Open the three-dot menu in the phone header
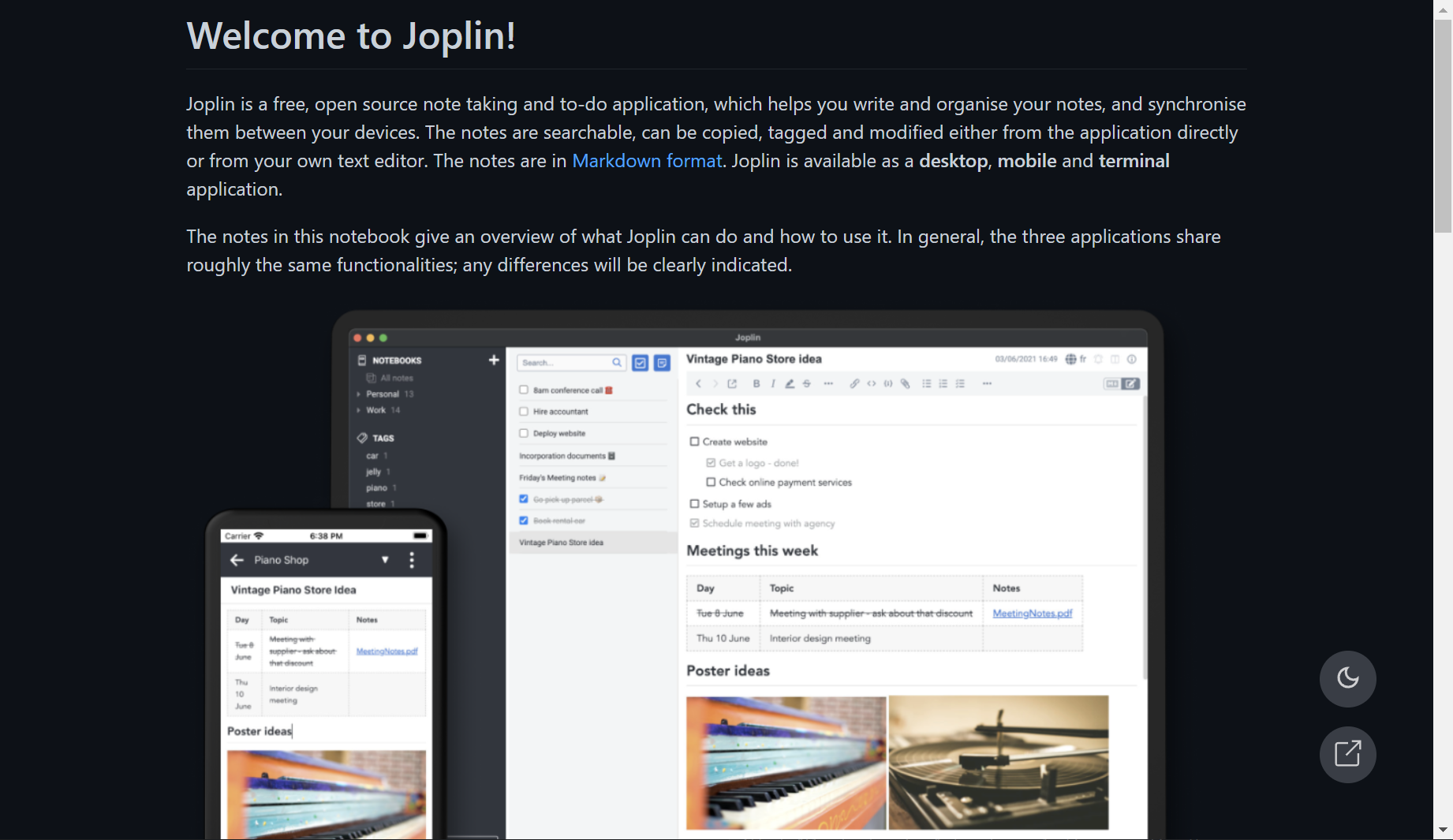Screen dimensions: 1453x840 click(412, 560)
